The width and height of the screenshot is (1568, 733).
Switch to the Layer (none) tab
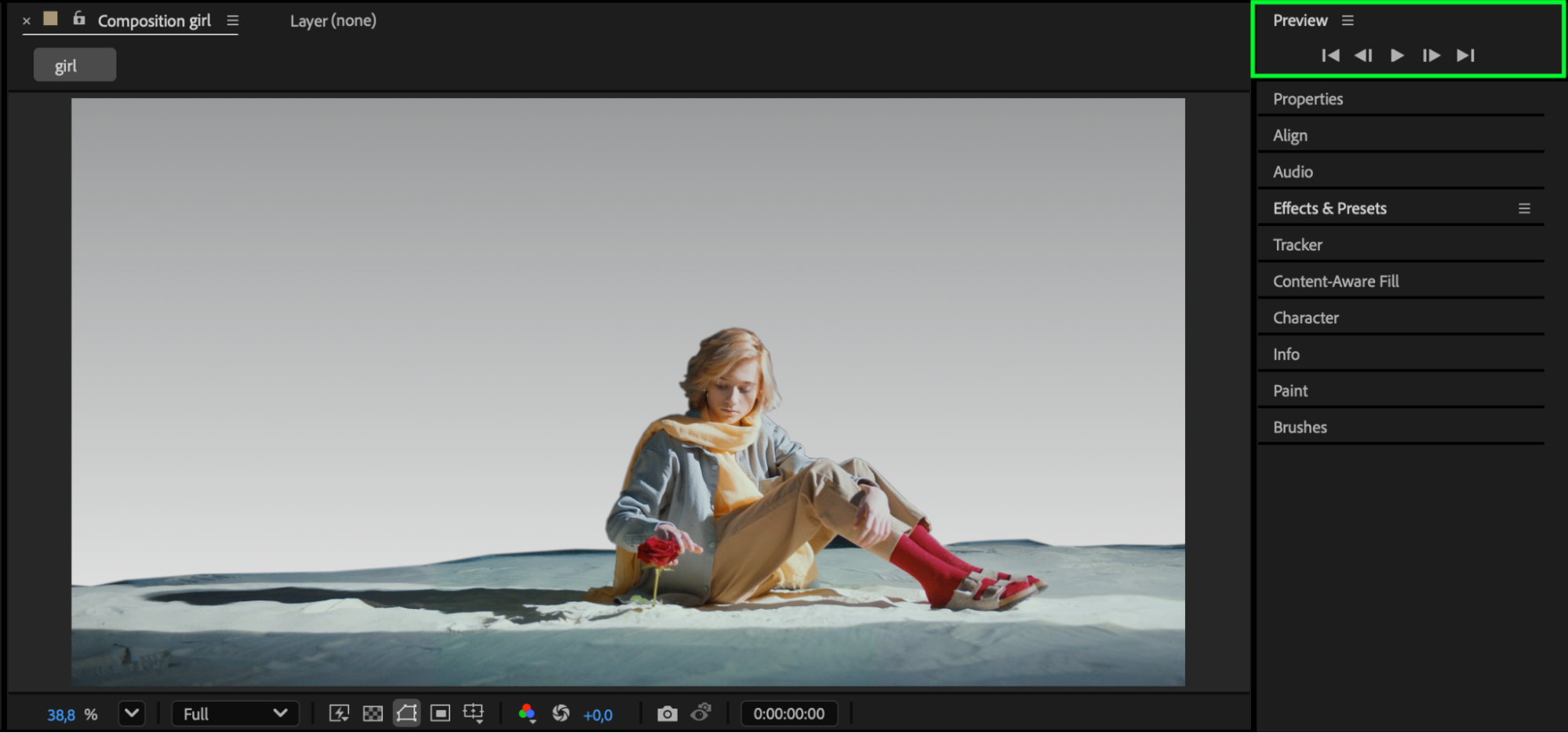pos(333,21)
